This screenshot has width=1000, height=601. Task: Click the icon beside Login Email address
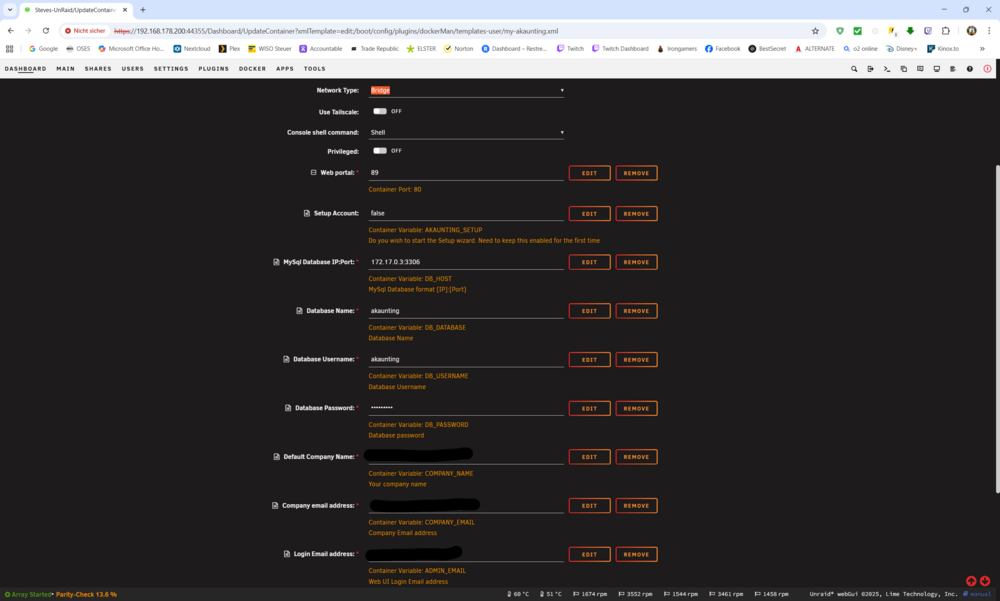pyautogui.click(x=286, y=554)
